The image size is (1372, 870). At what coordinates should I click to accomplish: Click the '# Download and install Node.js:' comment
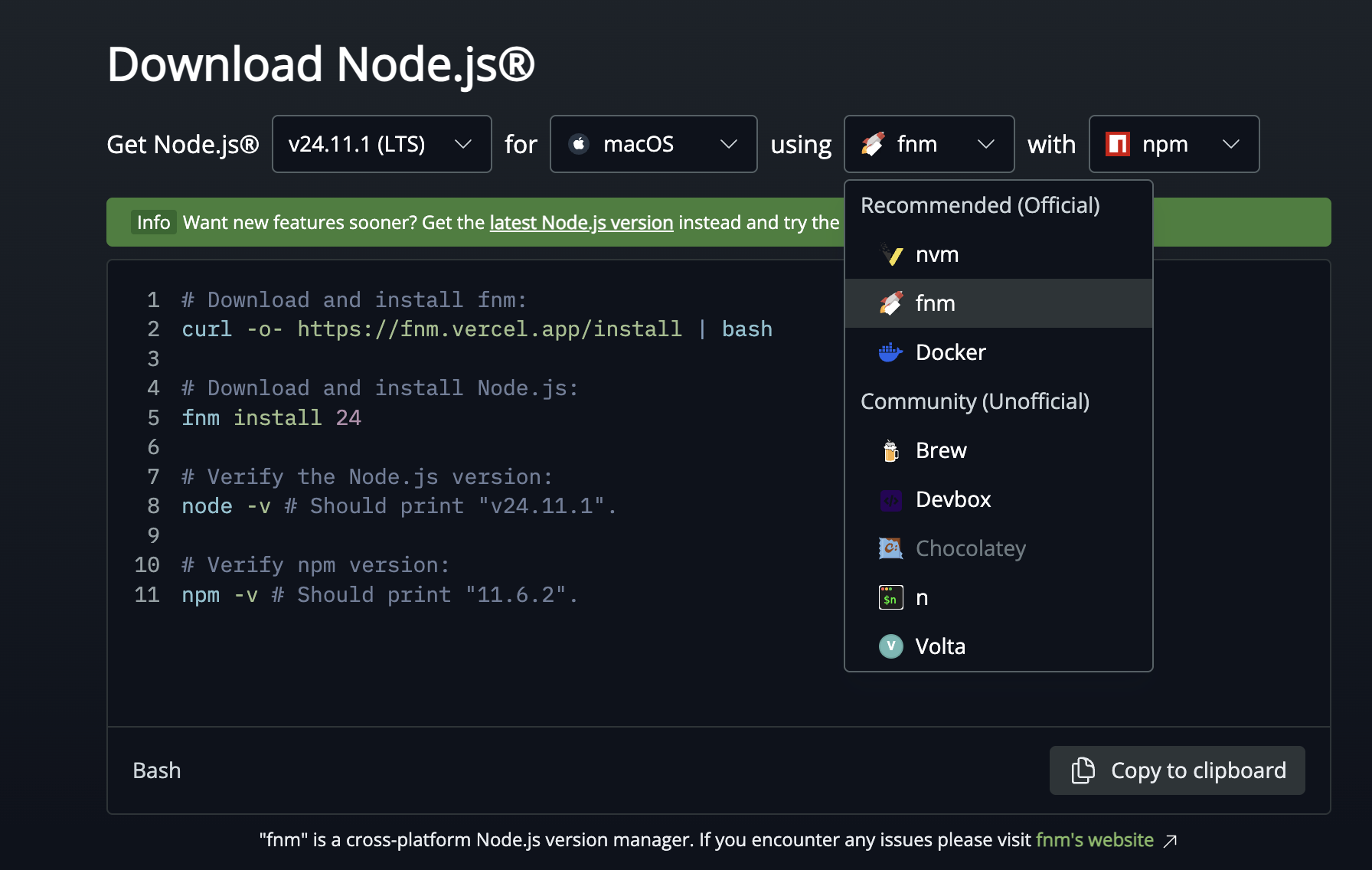click(380, 388)
